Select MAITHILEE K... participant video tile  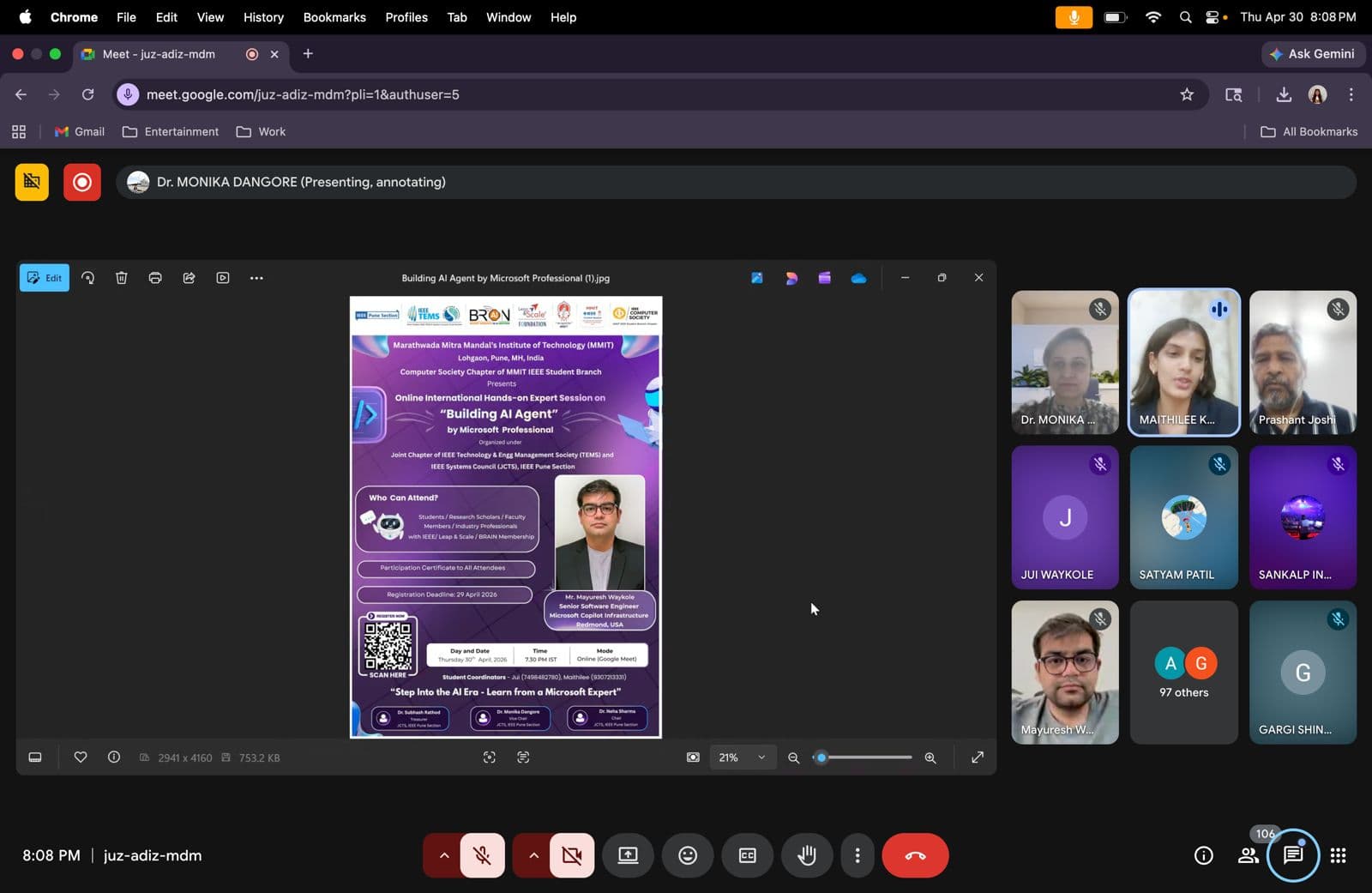(1183, 362)
